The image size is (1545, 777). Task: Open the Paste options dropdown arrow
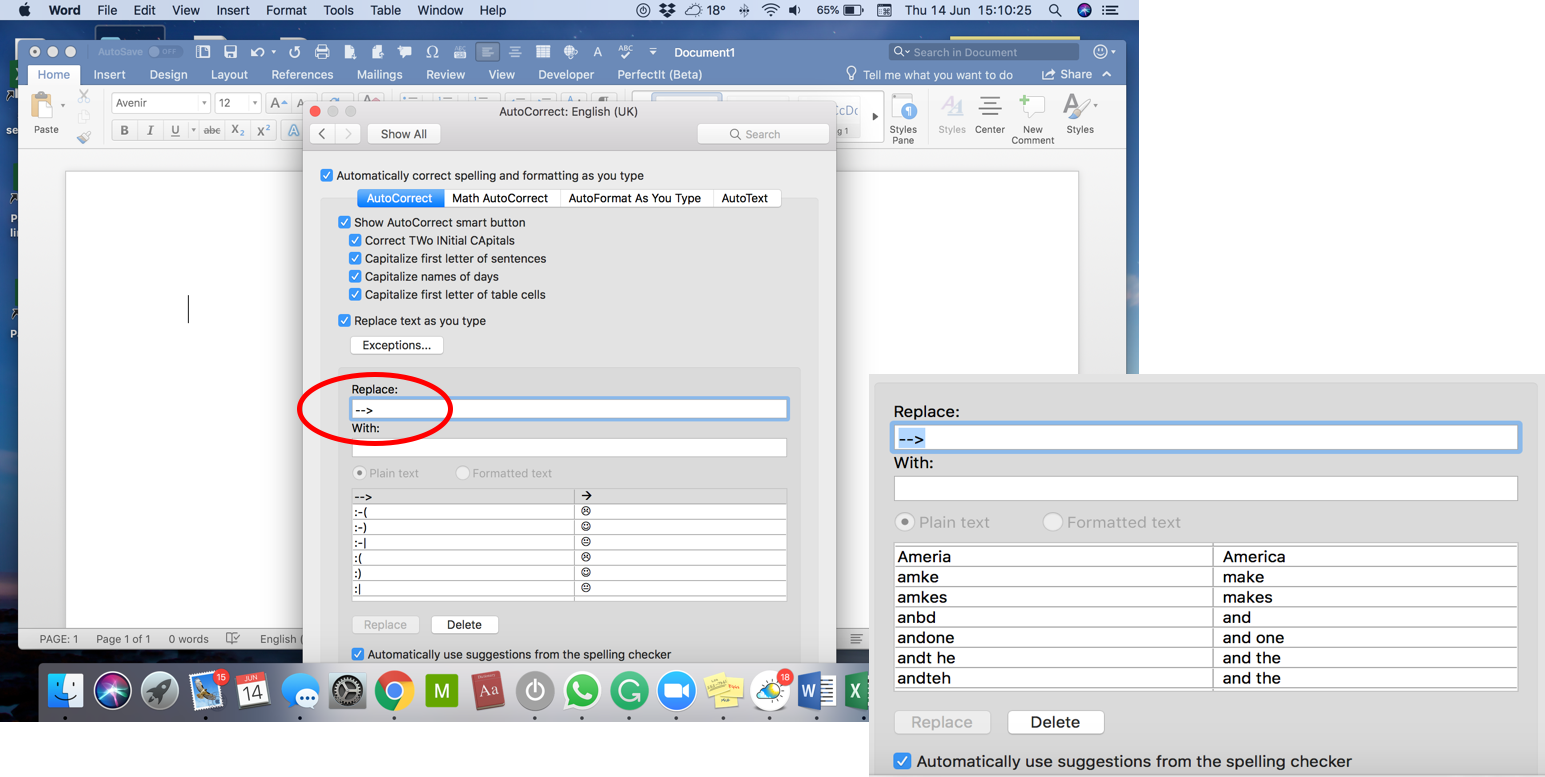pyautogui.click(x=63, y=105)
